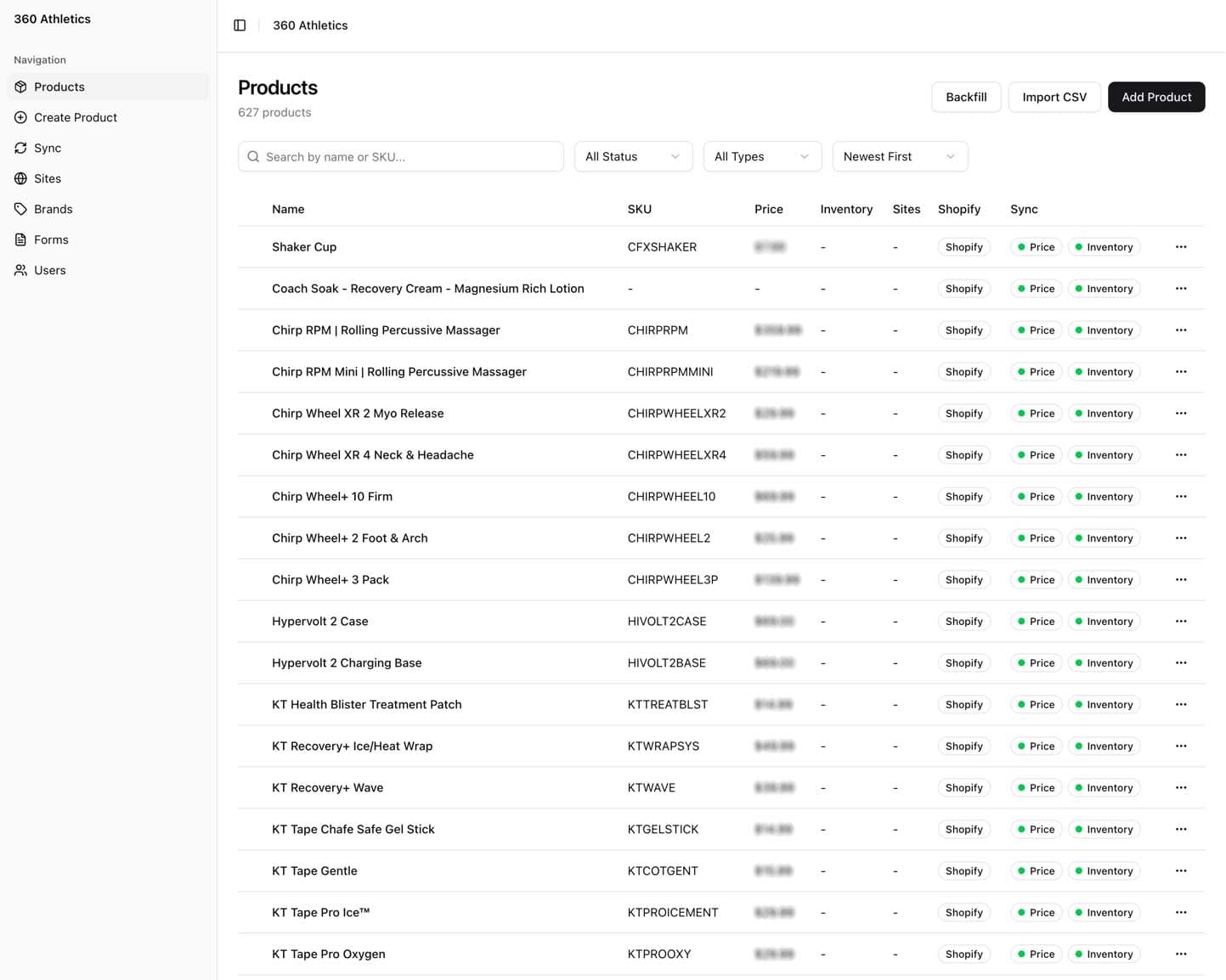The height and width of the screenshot is (980, 1226).
Task: Click the Price column header
Action: pyautogui.click(x=769, y=209)
